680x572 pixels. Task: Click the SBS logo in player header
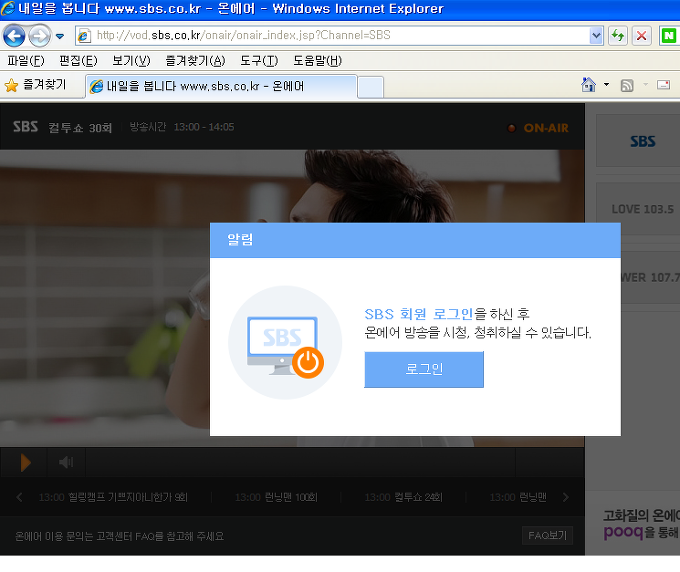pos(25,127)
